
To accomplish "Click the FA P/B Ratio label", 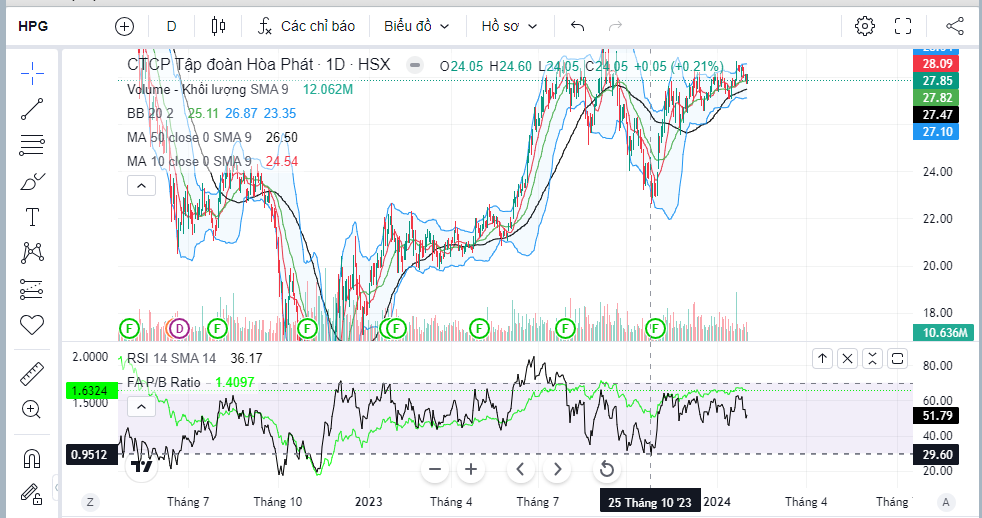I will (163, 382).
